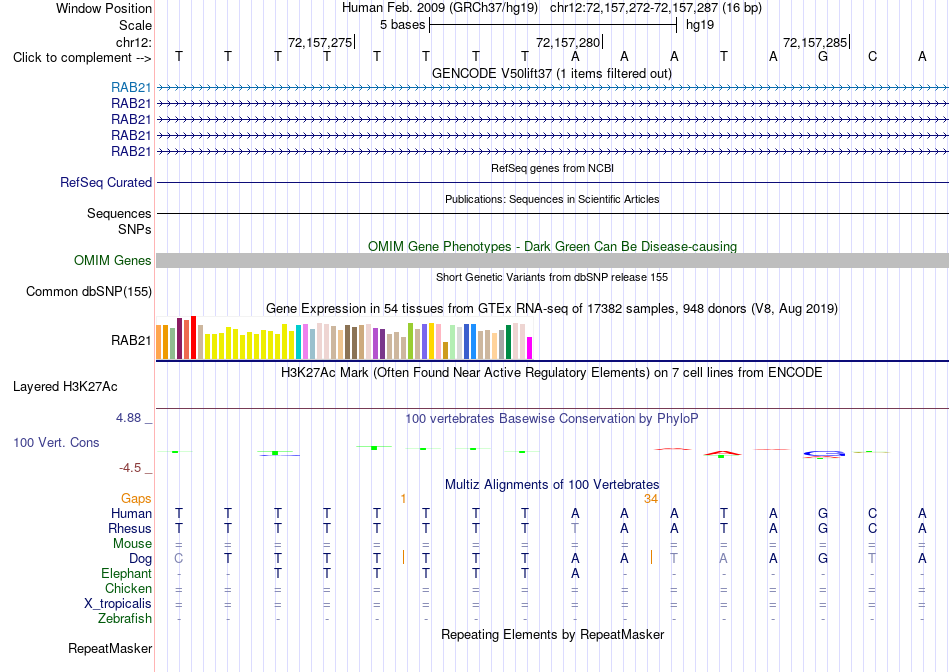Click the Layered H3K27Ac track label
Screen dimensions: 950x672
pyautogui.click(x=65, y=387)
